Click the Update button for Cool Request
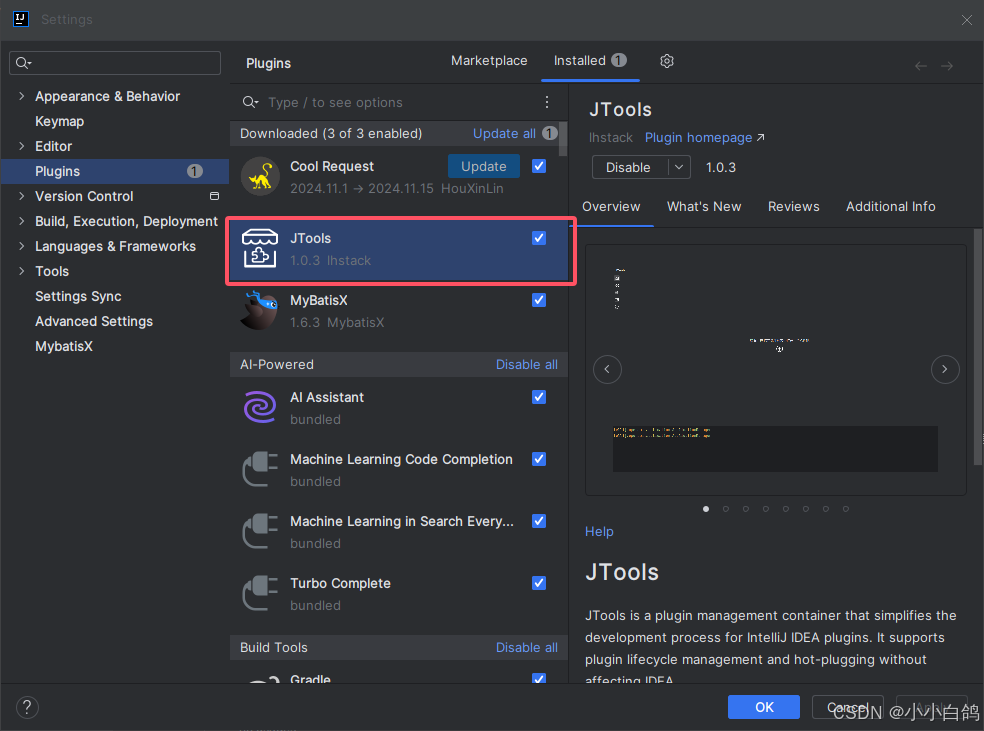Viewport: 984px width, 731px height. coord(483,166)
